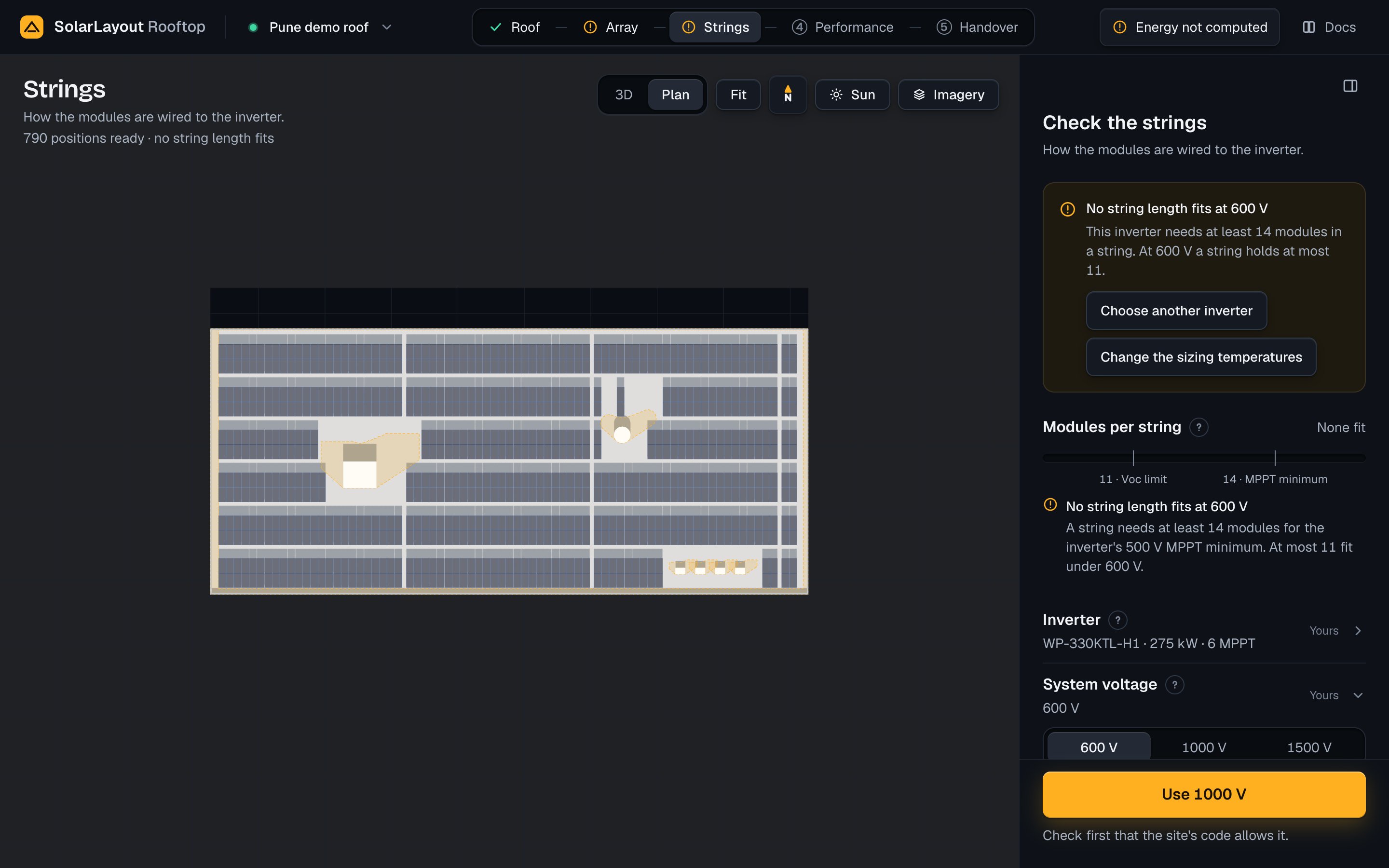Open the Pune demo roof project dropdown
The height and width of the screenshot is (868, 1389).
click(x=320, y=27)
